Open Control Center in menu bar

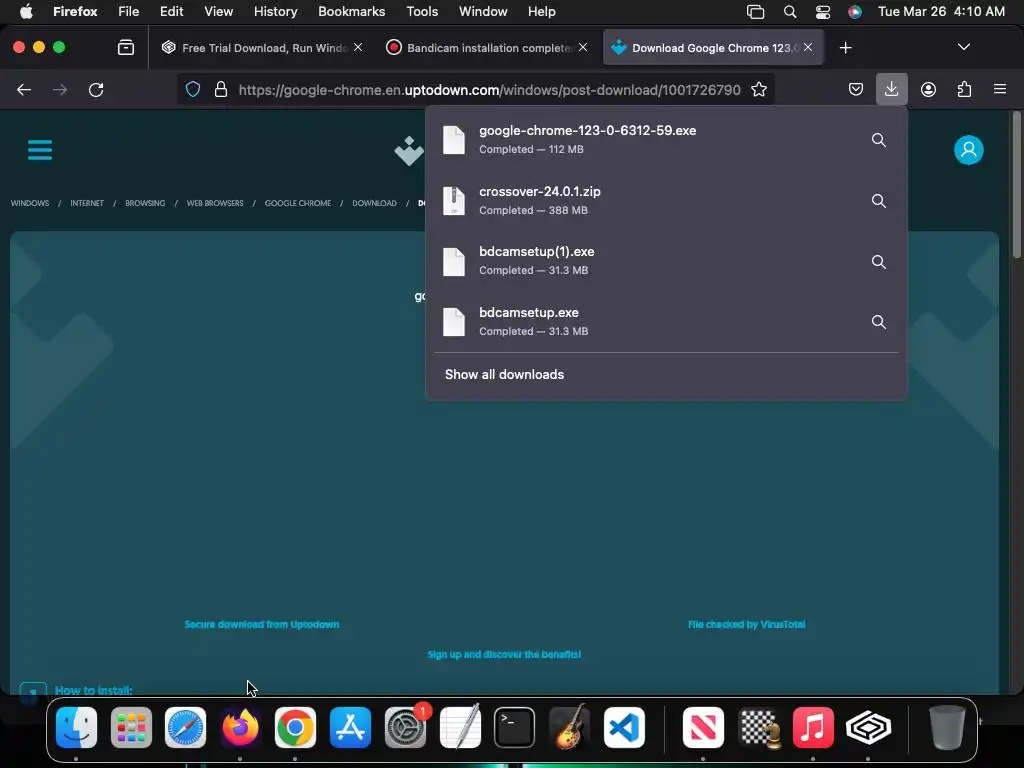[x=822, y=12]
